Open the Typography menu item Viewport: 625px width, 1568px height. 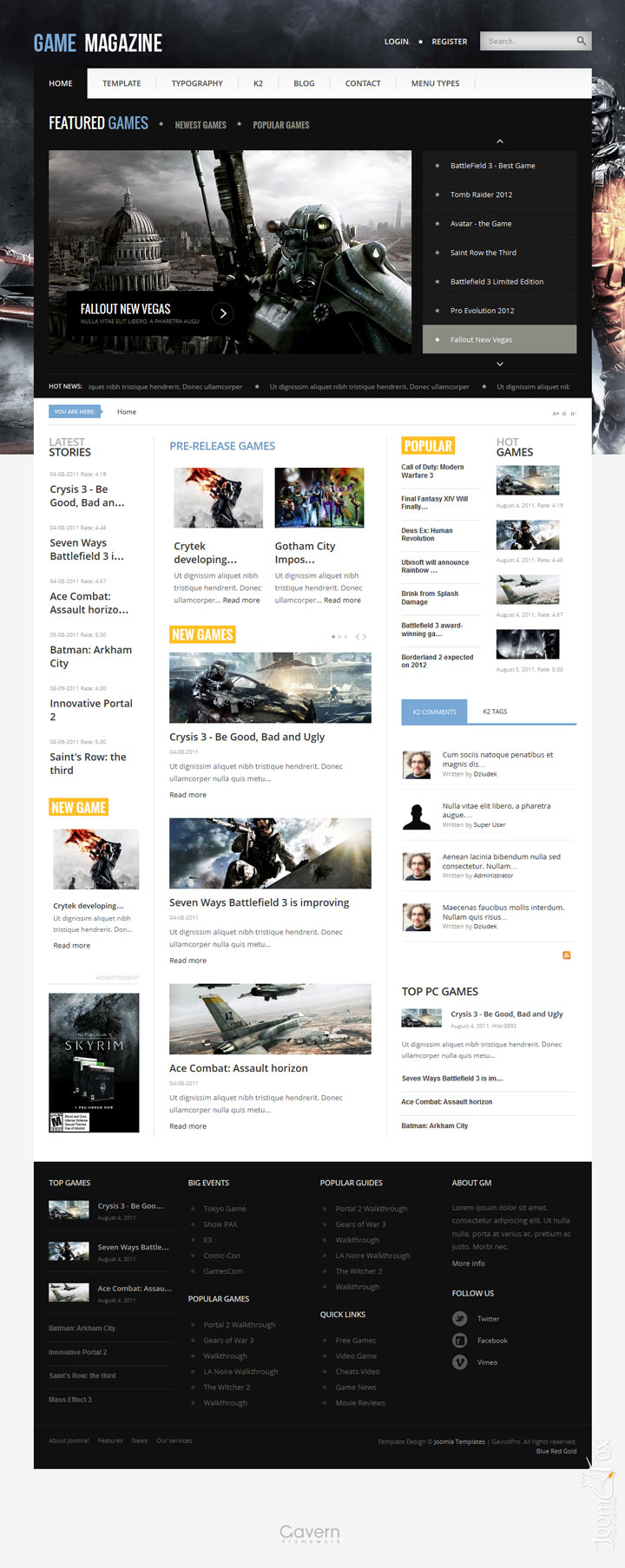[x=197, y=83]
